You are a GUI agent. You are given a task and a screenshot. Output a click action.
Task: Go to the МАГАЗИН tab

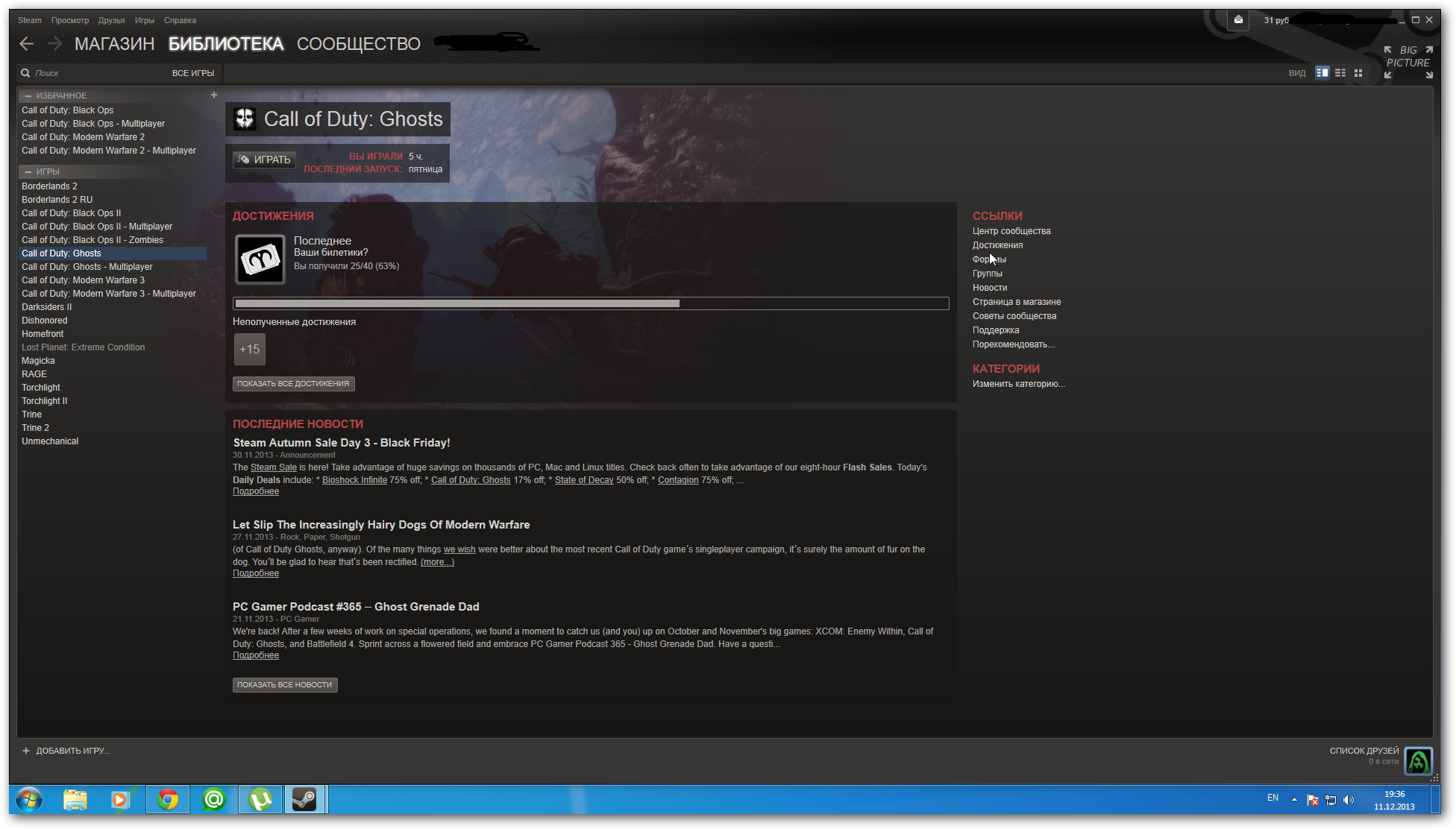pos(114,44)
